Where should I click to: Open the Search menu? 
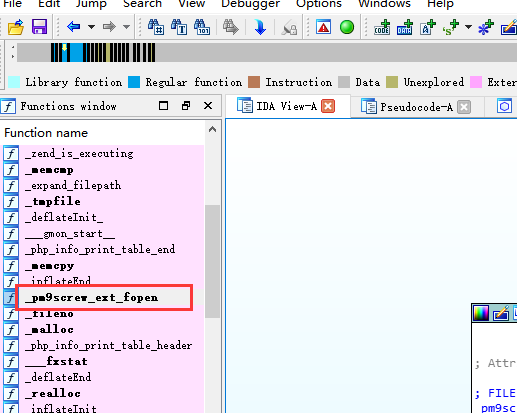coord(142,4)
